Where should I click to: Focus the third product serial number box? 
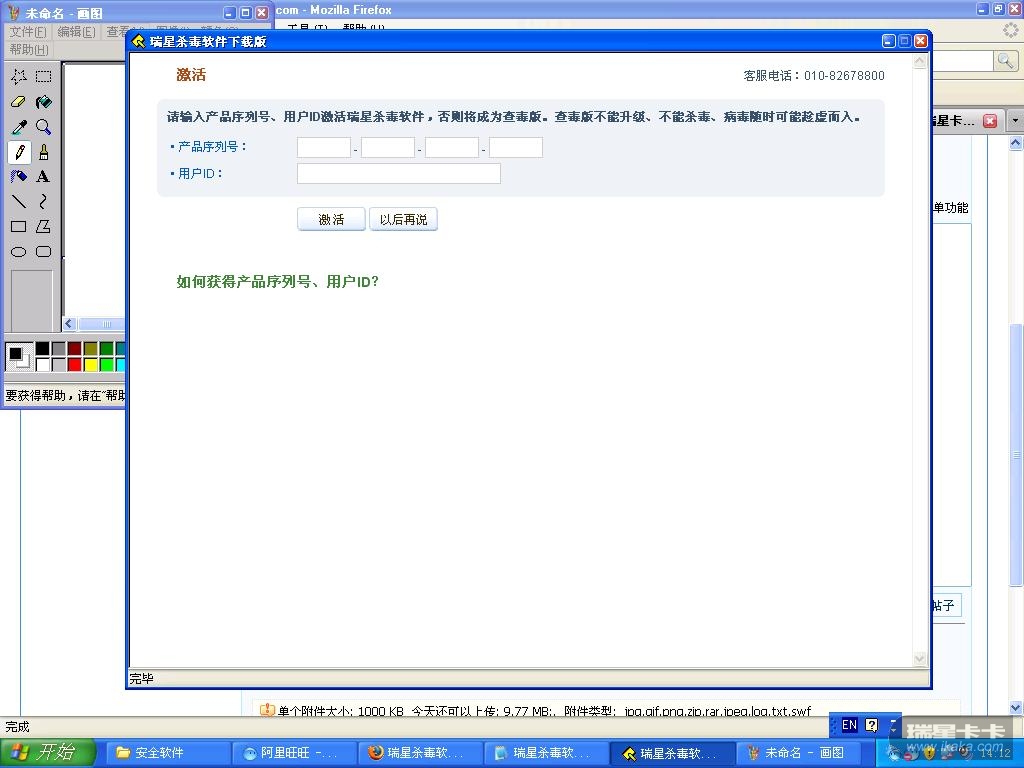point(452,147)
